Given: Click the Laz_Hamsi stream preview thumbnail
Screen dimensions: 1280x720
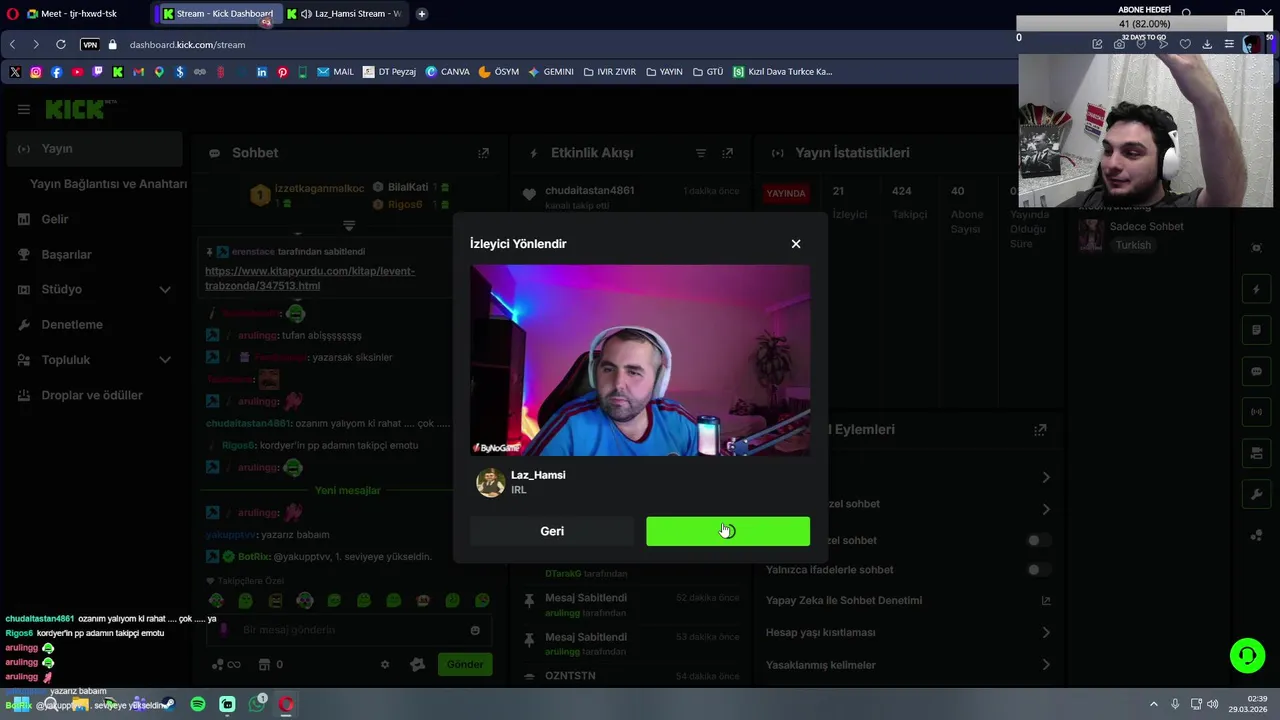Looking at the screenshot, I should point(640,360).
